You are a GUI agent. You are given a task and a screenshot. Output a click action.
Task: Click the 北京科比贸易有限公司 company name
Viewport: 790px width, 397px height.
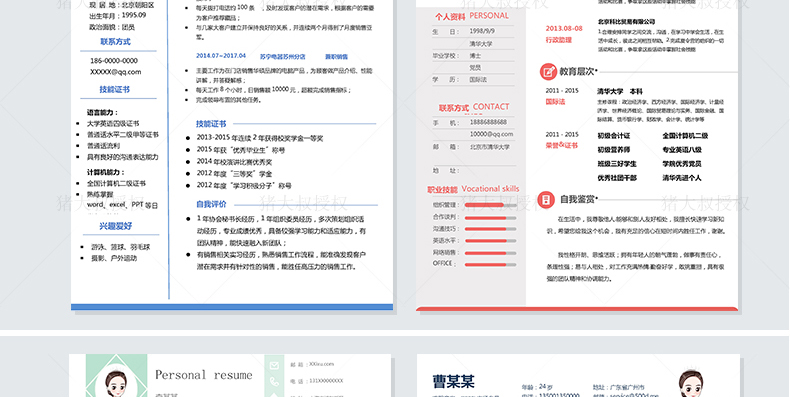[x=626, y=22]
